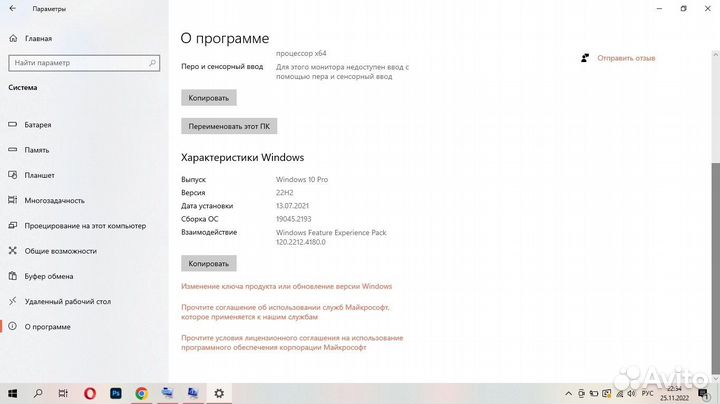Click the Батарея battery icon

coord(13,124)
